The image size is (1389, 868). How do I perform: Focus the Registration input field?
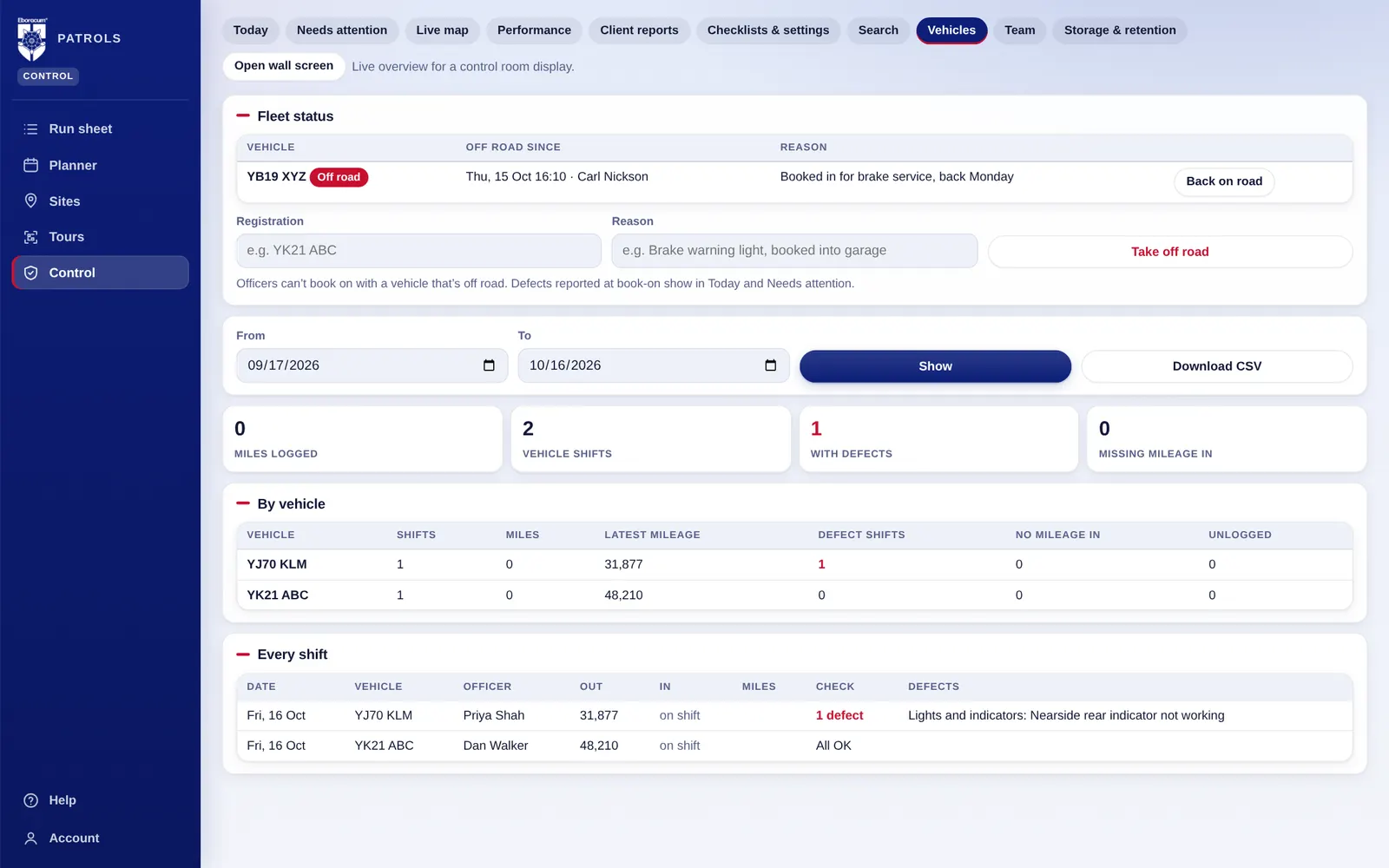click(418, 251)
